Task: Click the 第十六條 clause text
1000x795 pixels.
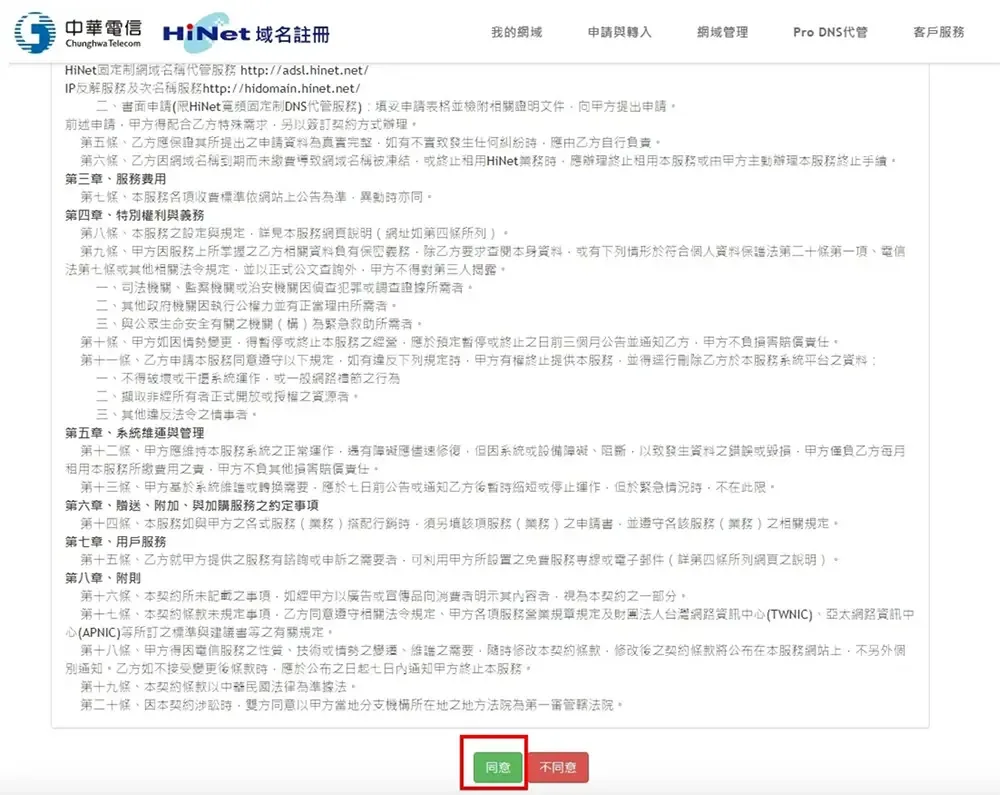Action: (384, 596)
